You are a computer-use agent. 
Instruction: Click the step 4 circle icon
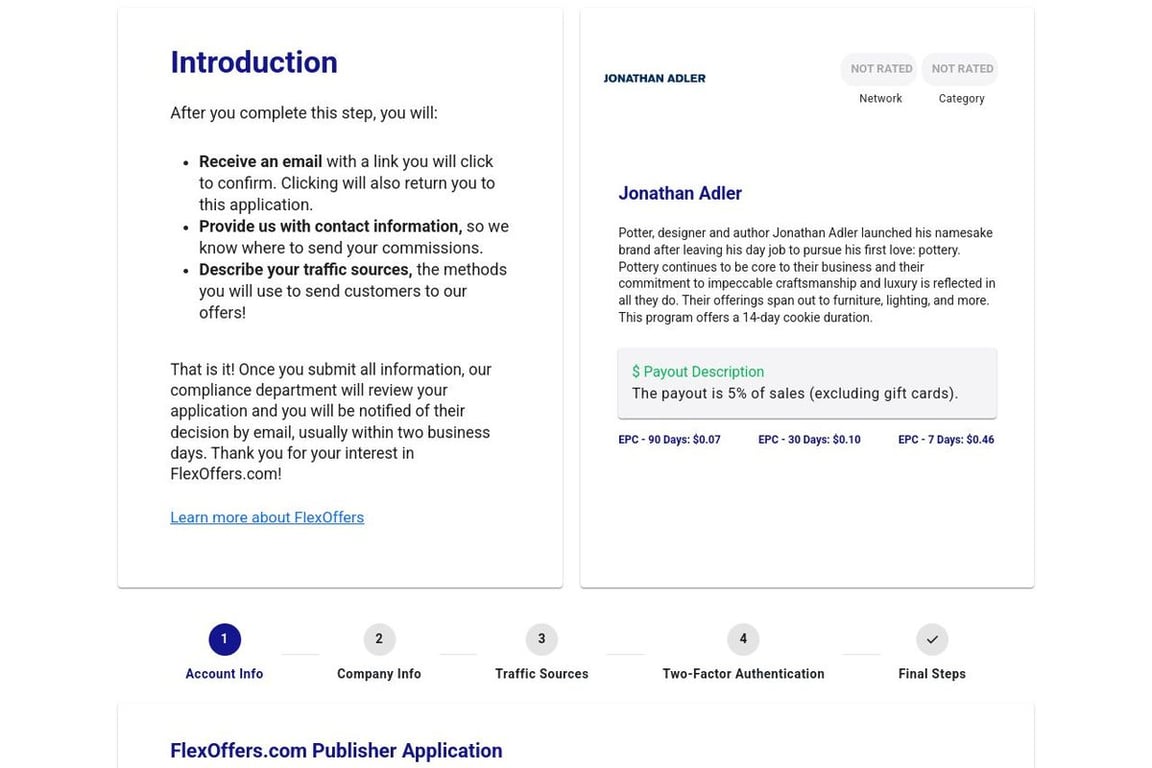coord(743,639)
